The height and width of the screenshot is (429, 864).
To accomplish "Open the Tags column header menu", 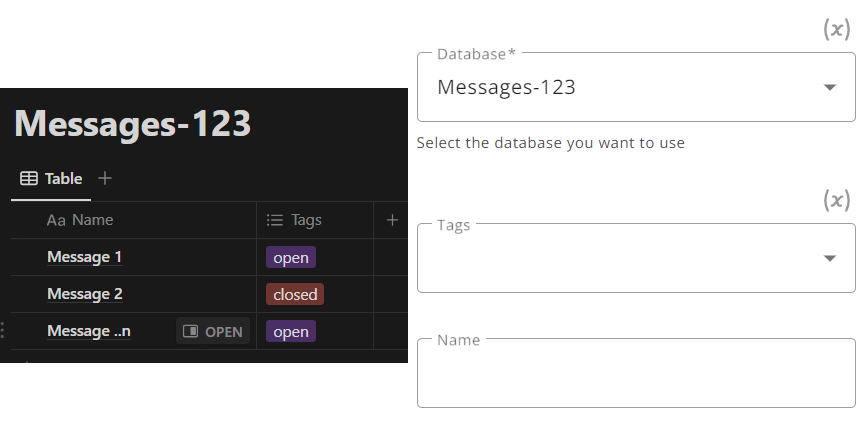I will pos(315,220).
